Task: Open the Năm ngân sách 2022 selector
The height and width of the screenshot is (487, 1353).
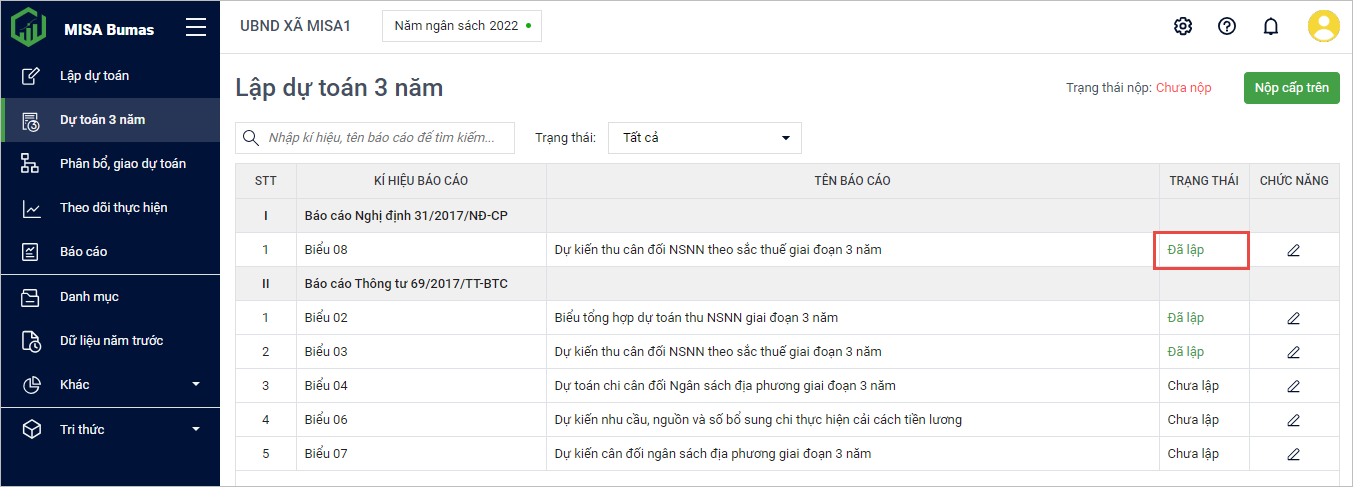Action: (461, 26)
